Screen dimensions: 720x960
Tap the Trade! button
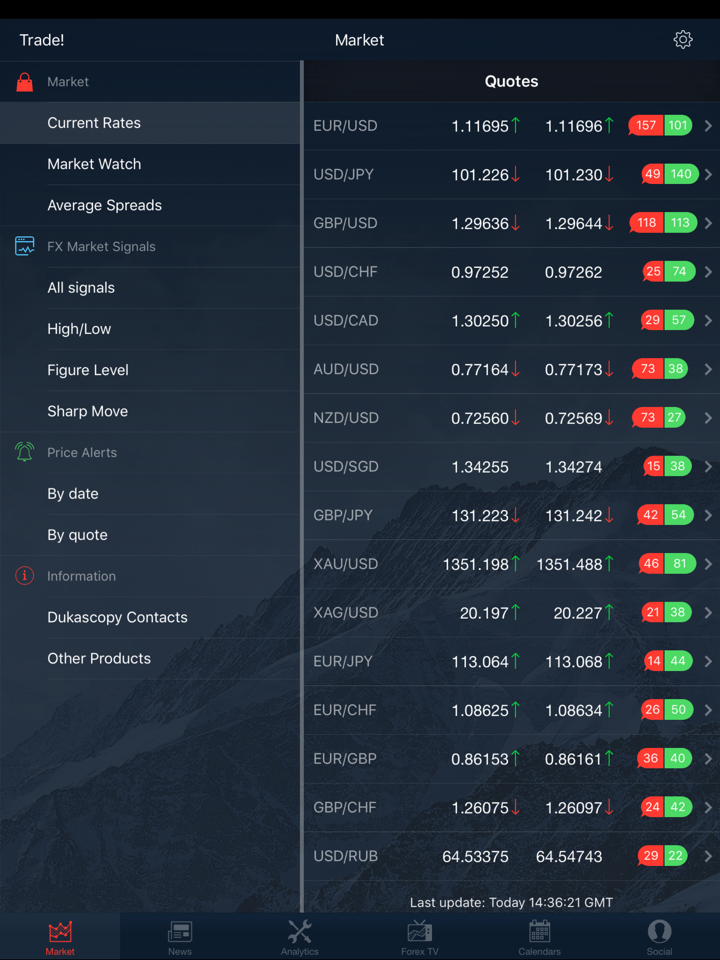pos(42,40)
